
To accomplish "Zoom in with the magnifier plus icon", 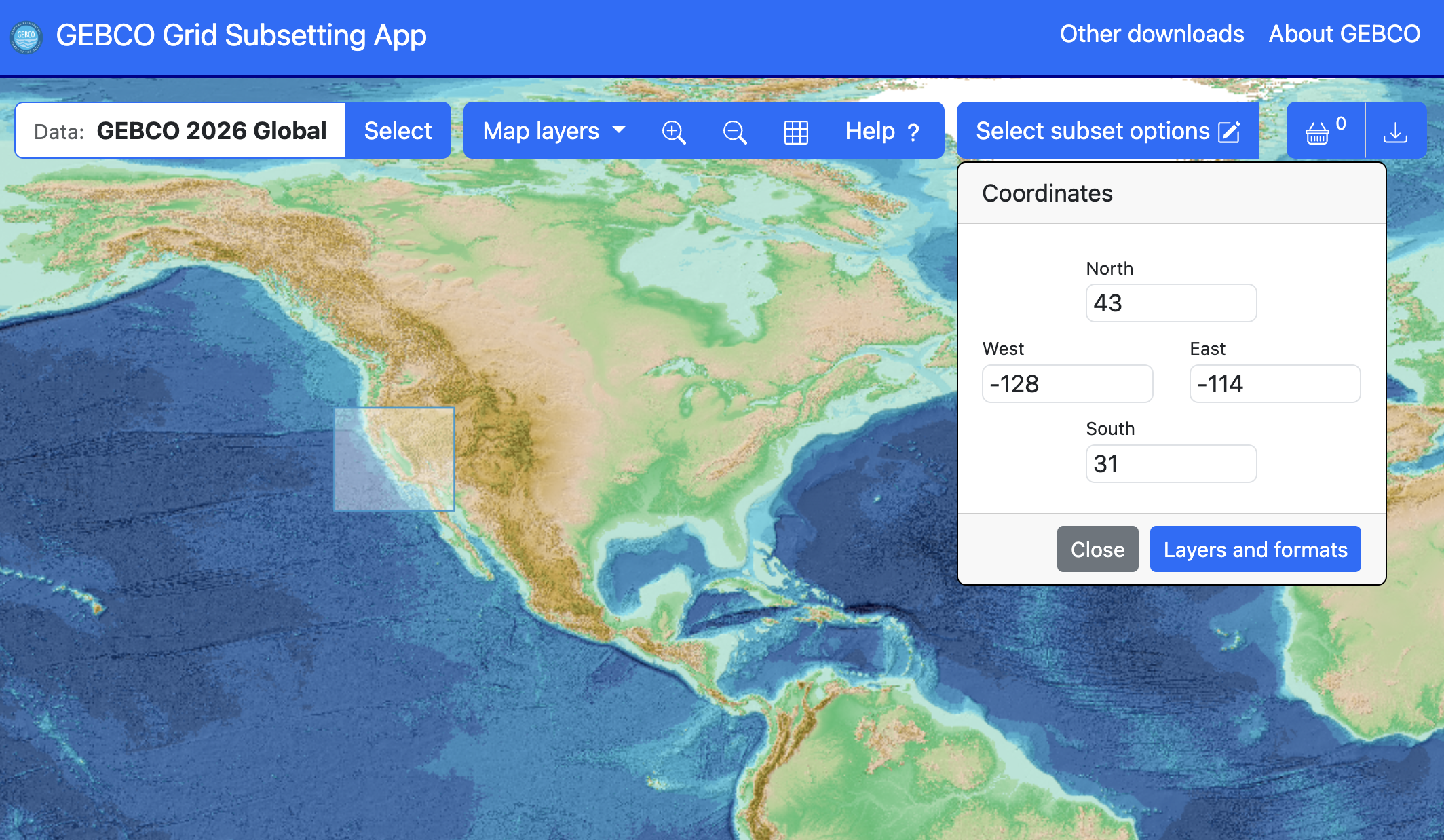I will (674, 131).
